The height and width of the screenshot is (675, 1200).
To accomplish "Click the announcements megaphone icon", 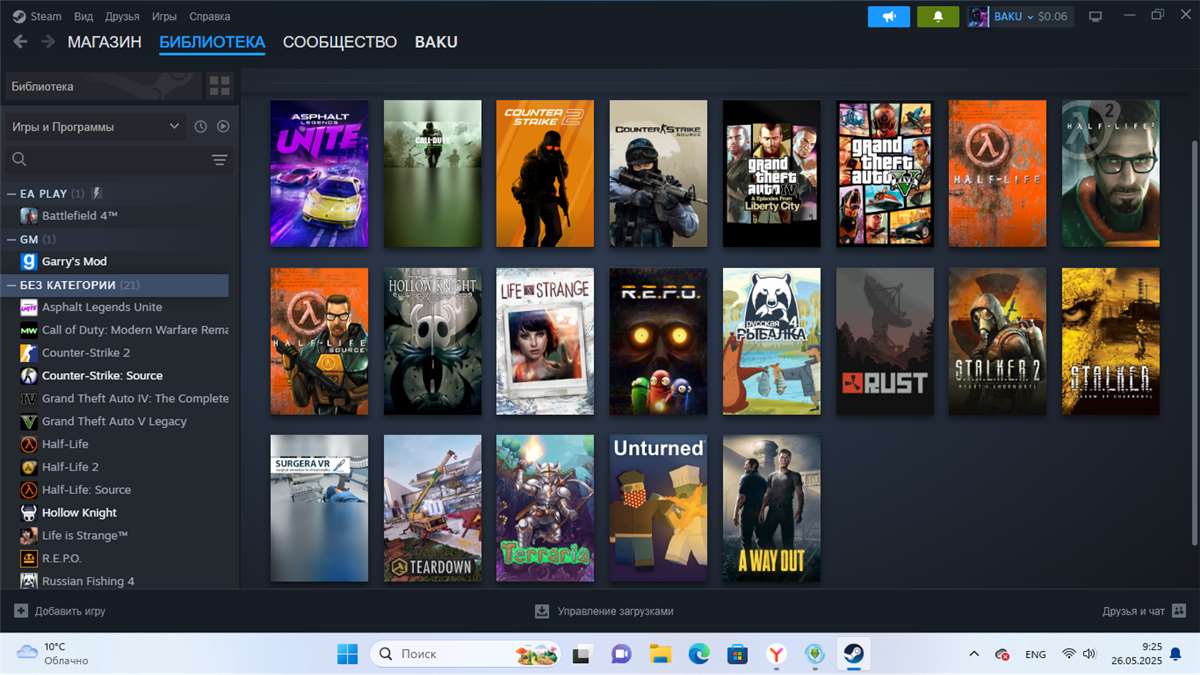I will (888, 16).
